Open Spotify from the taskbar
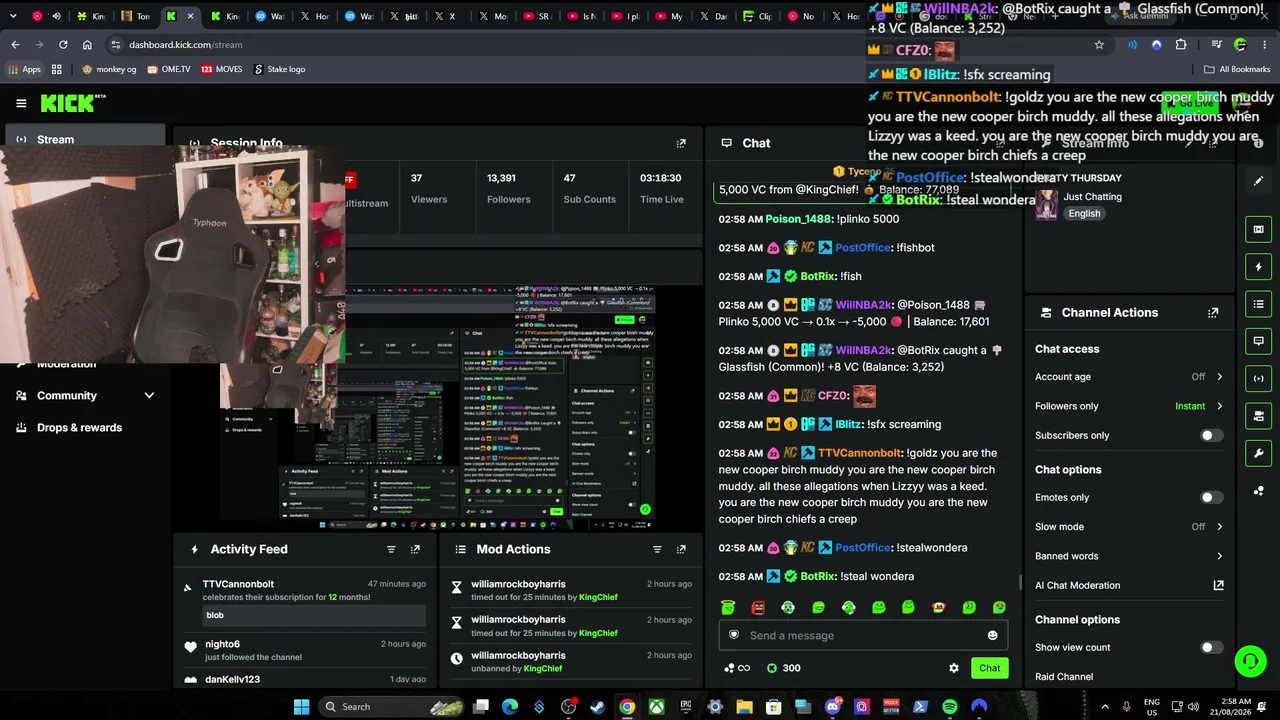 pyautogui.click(x=950, y=707)
